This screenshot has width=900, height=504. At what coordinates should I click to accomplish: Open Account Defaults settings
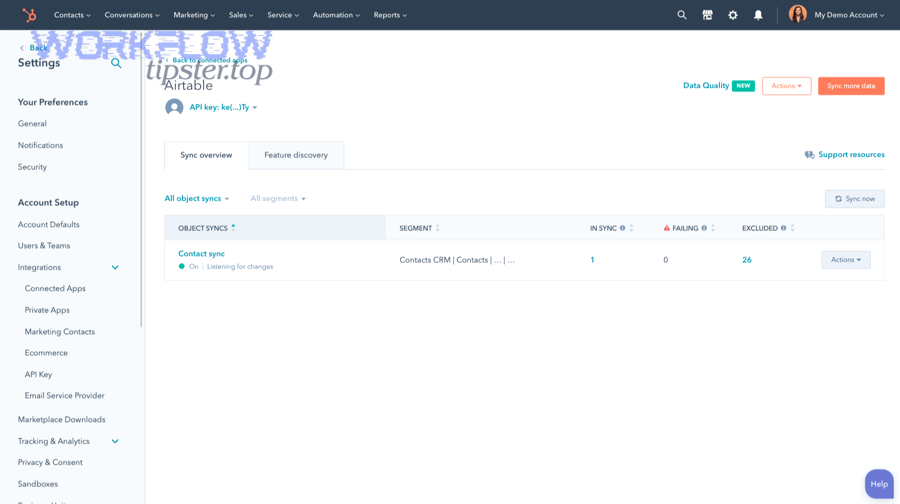coord(49,224)
